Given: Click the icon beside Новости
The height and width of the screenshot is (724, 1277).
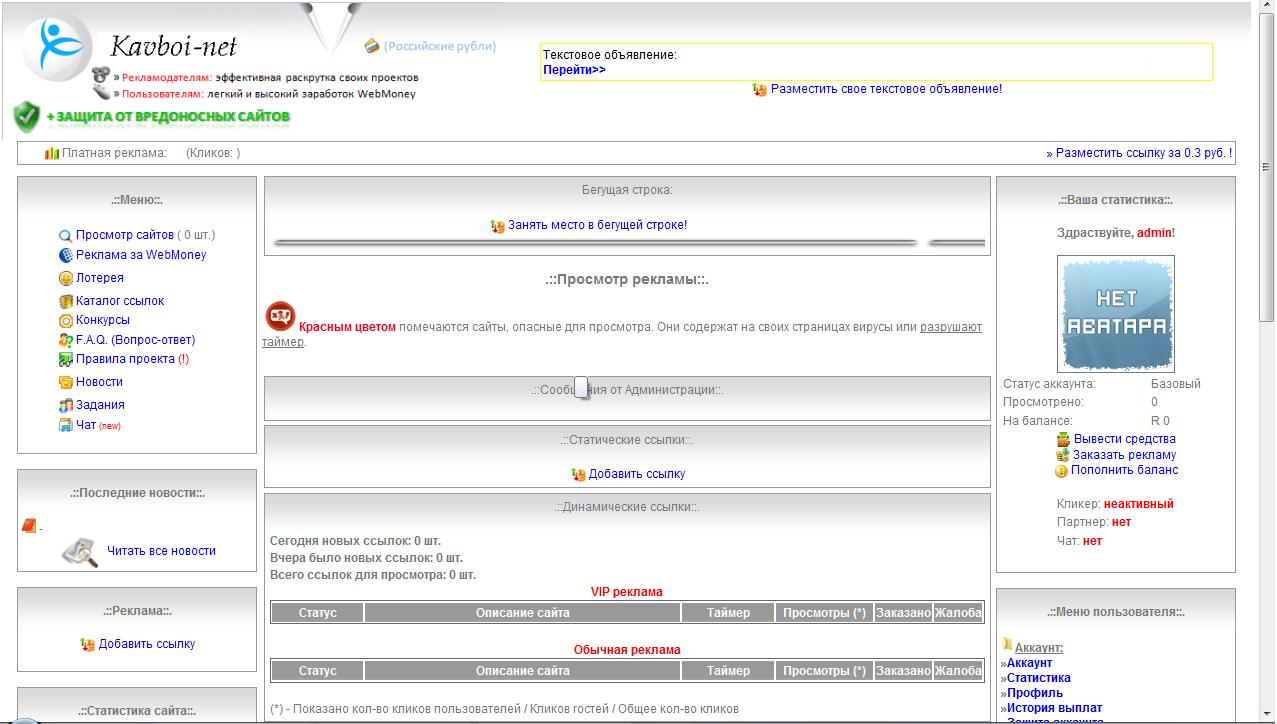Looking at the screenshot, I should point(66,382).
